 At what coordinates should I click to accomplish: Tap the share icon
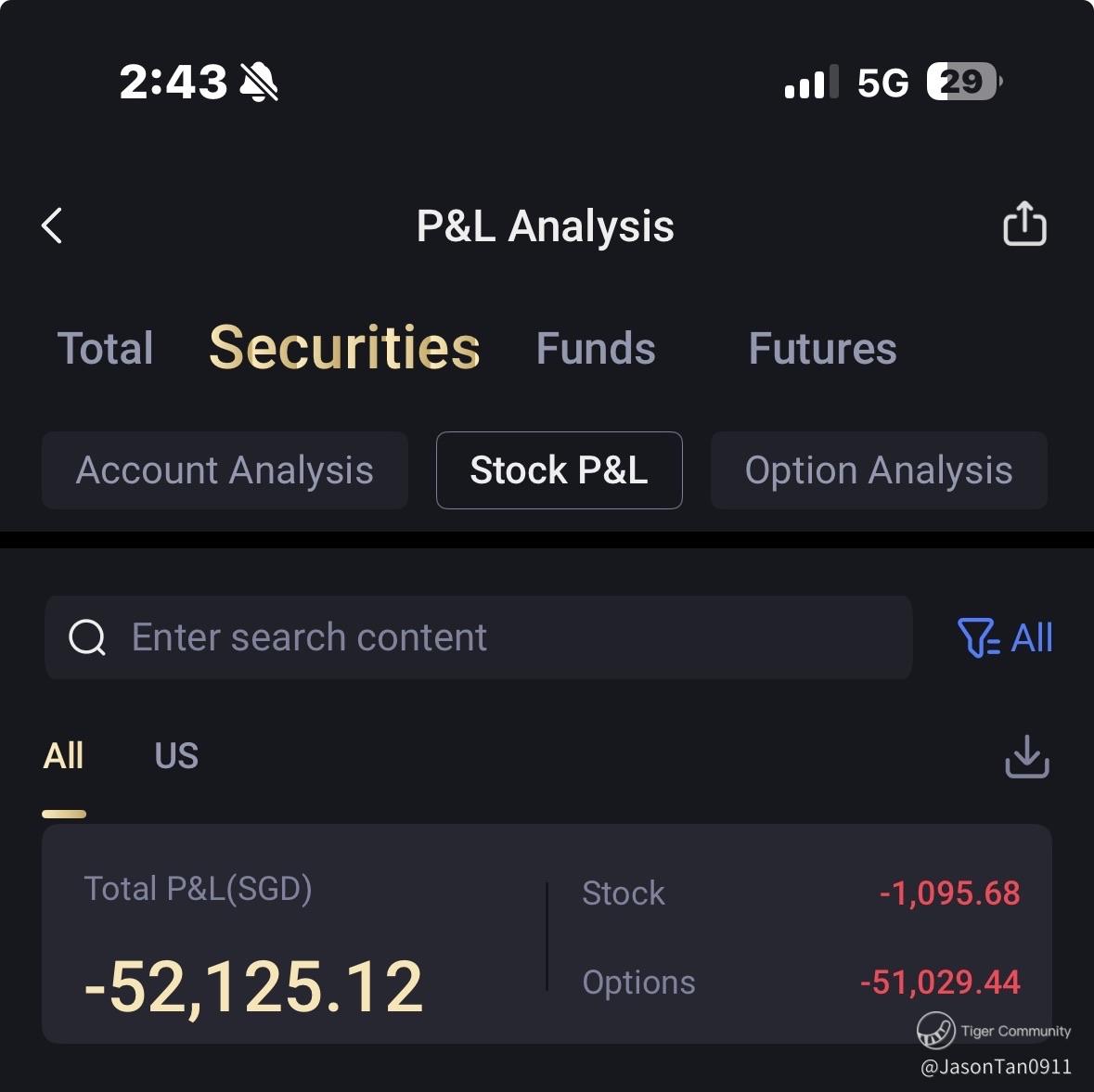point(1024,224)
